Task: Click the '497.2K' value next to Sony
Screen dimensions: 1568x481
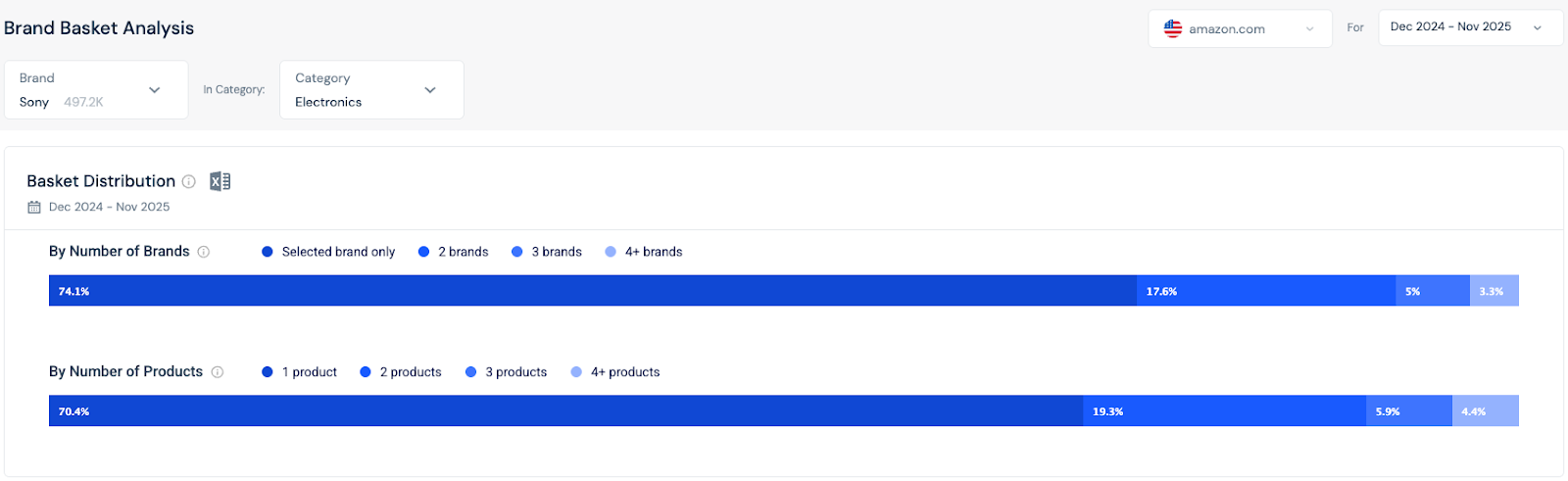Action: click(x=83, y=102)
